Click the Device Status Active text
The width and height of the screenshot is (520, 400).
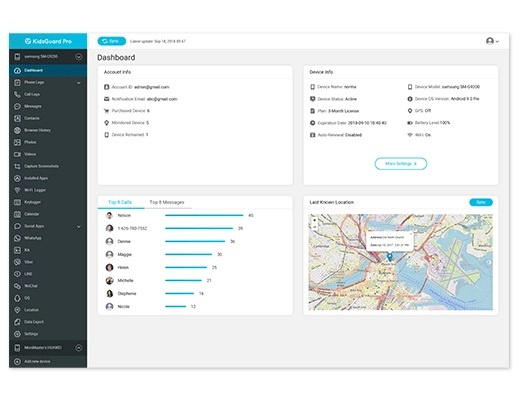pos(337,99)
